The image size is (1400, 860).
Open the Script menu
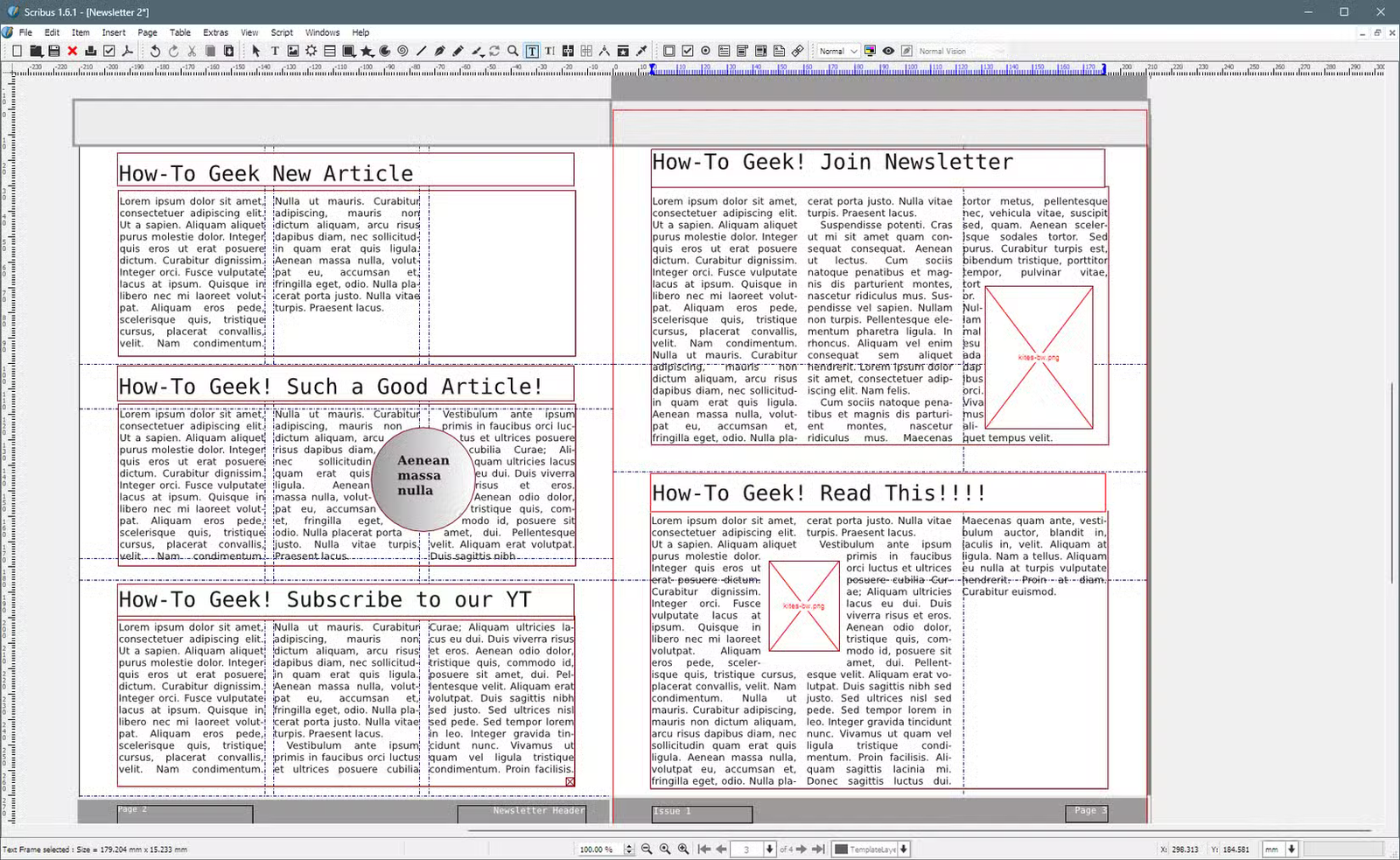282,32
